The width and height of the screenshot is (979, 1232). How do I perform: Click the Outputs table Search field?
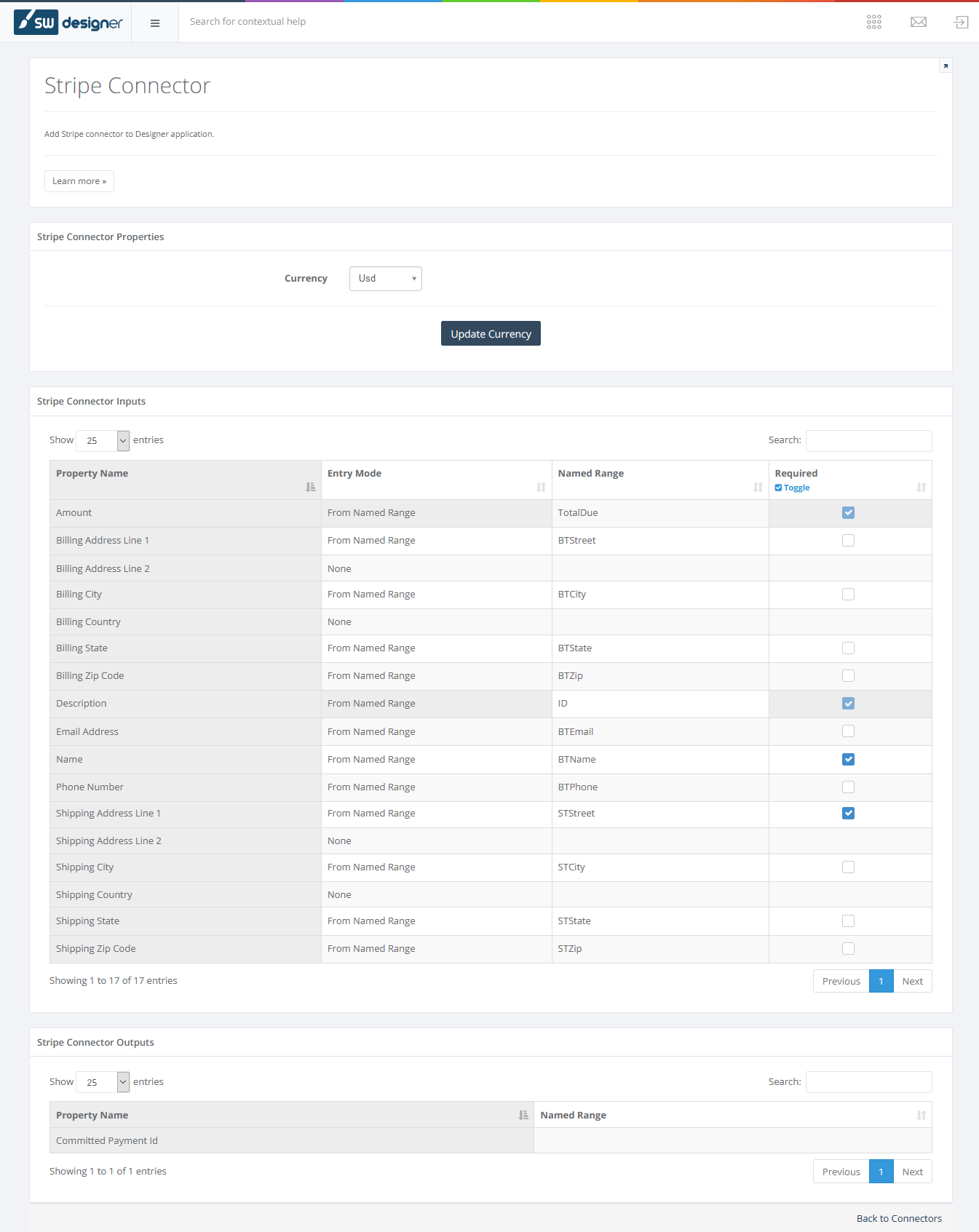click(869, 1082)
